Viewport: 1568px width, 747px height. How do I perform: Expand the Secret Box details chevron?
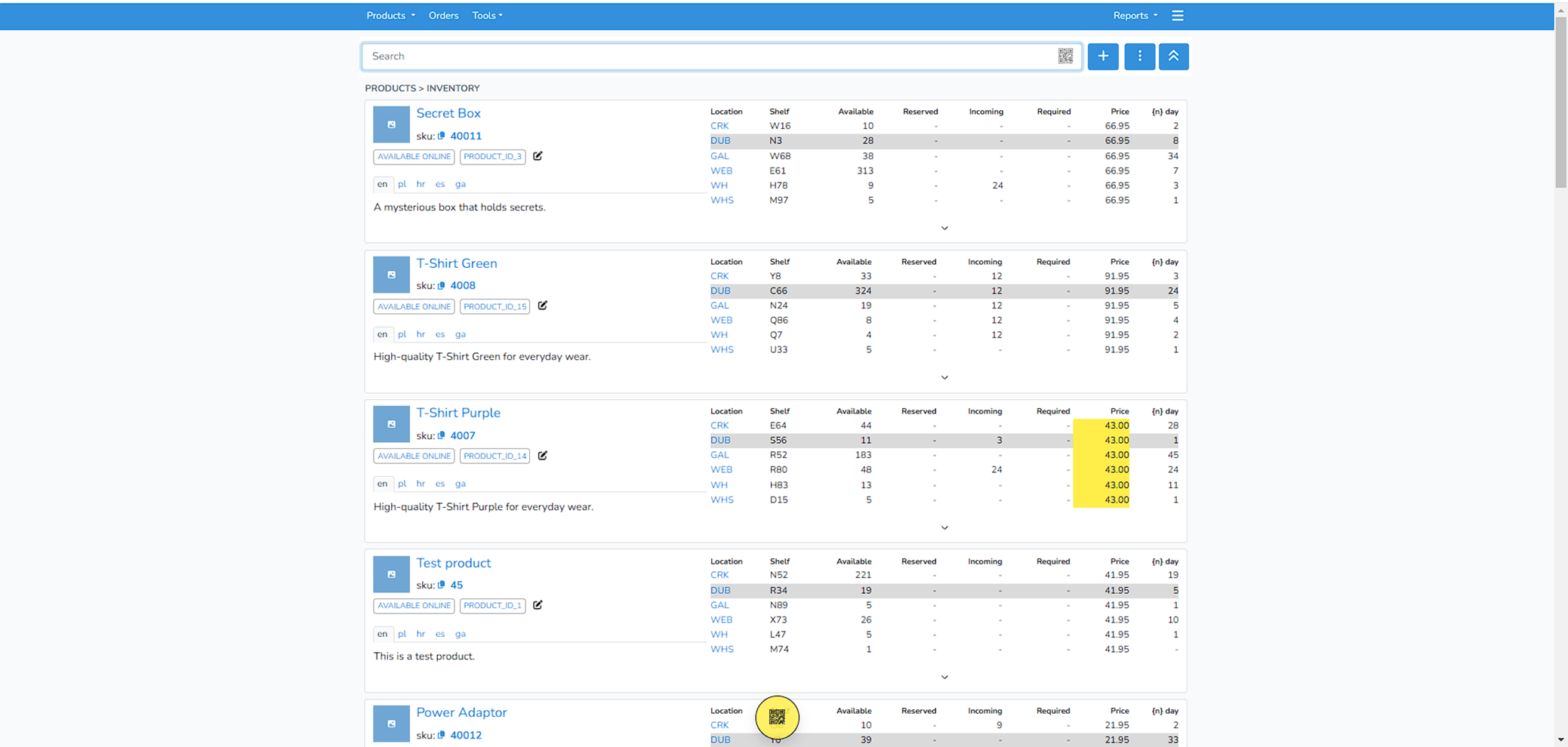[944, 228]
